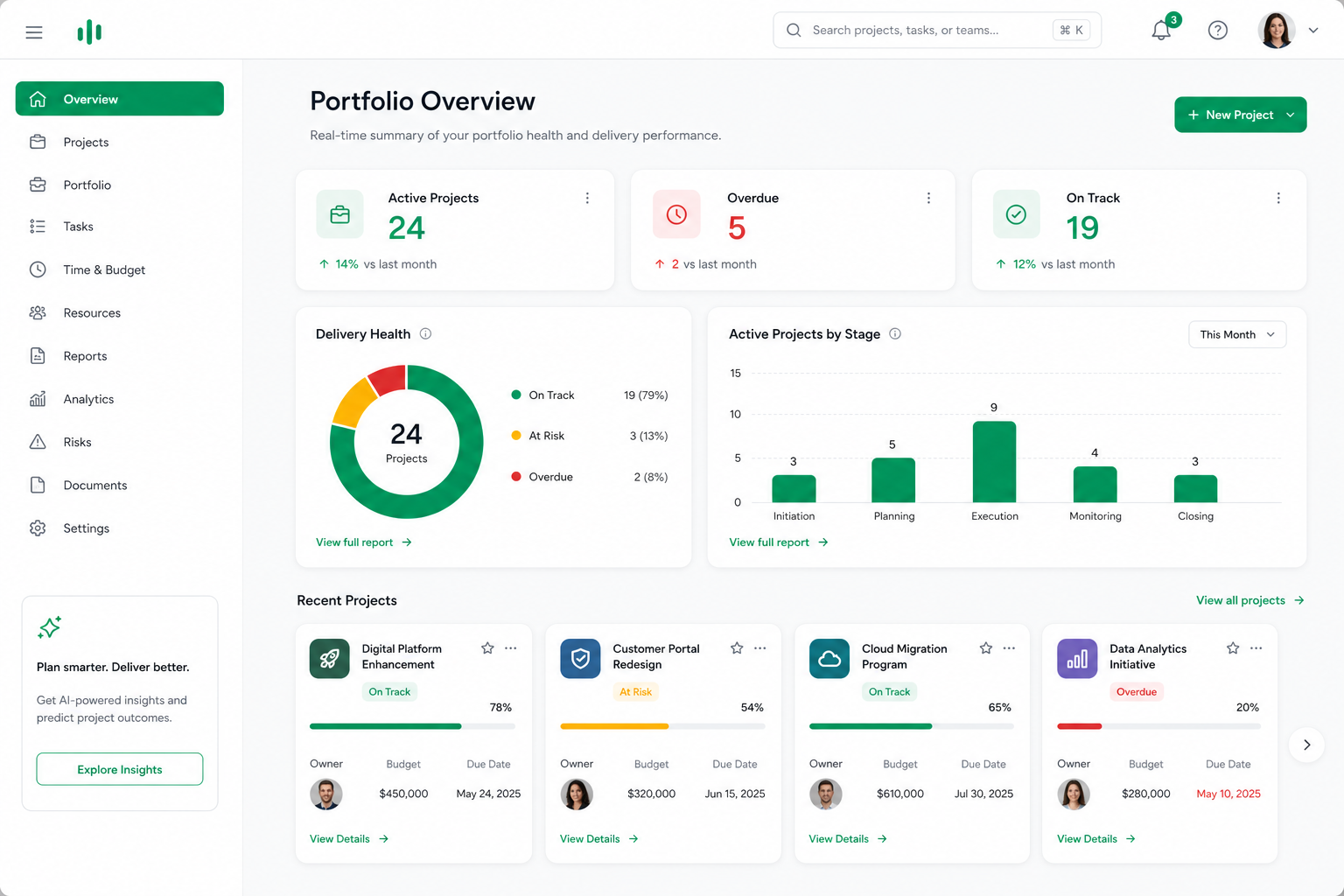Click Cloud Migration Program cloud icon
This screenshot has height=896, width=1344.
pyautogui.click(x=829, y=659)
